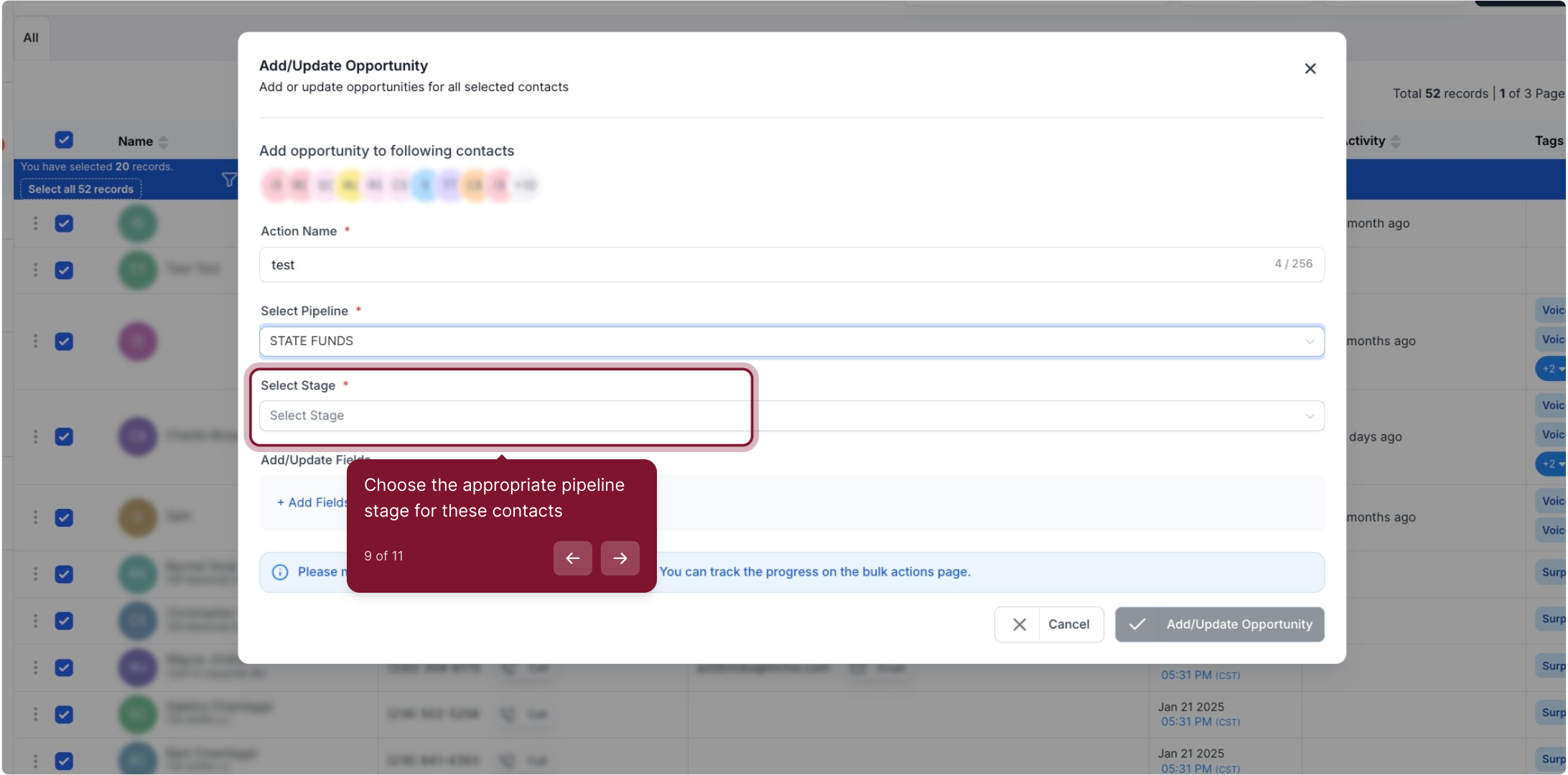1568x775 pixels.
Task: Expand the +2 tags badge
Action: click(x=1551, y=369)
